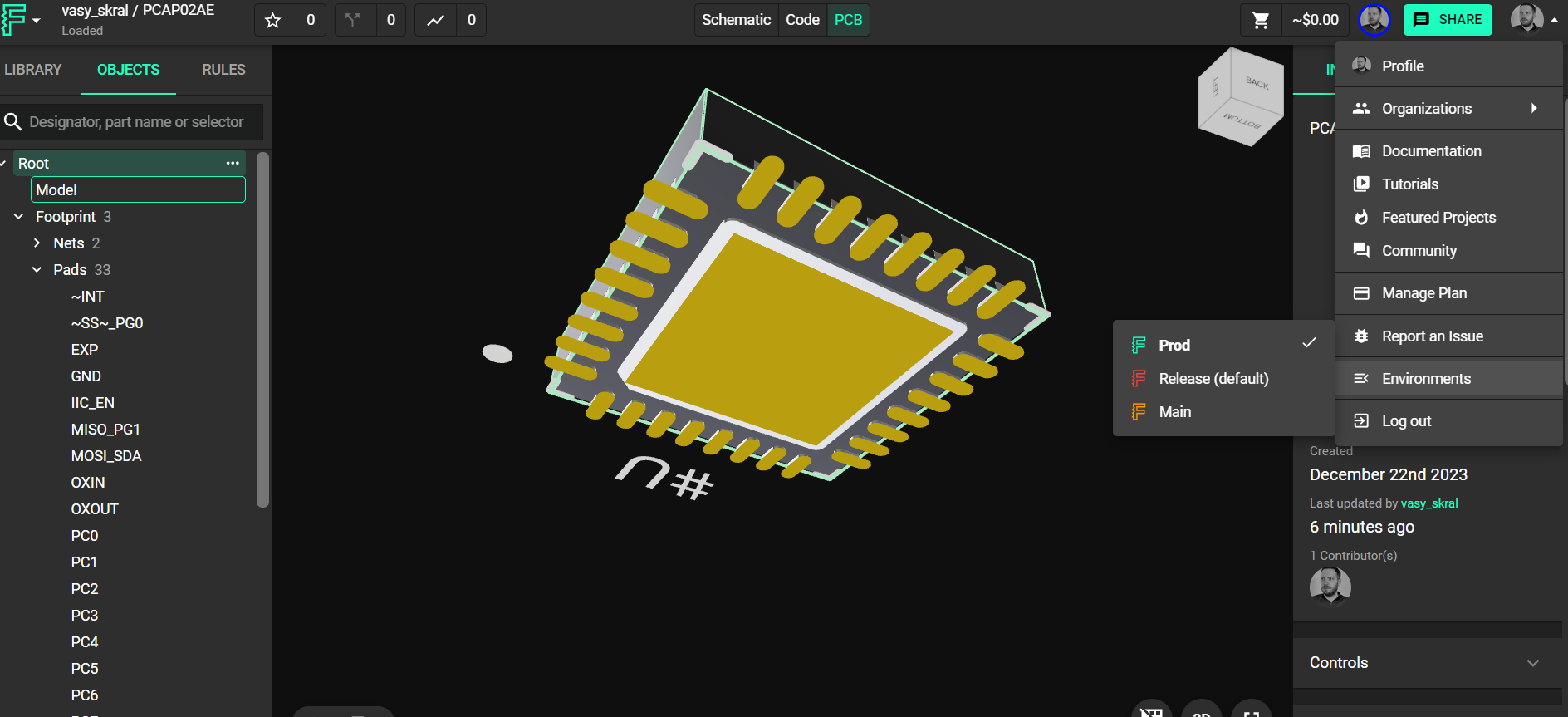
Task: Switch to the Schematic view
Action: 736,20
